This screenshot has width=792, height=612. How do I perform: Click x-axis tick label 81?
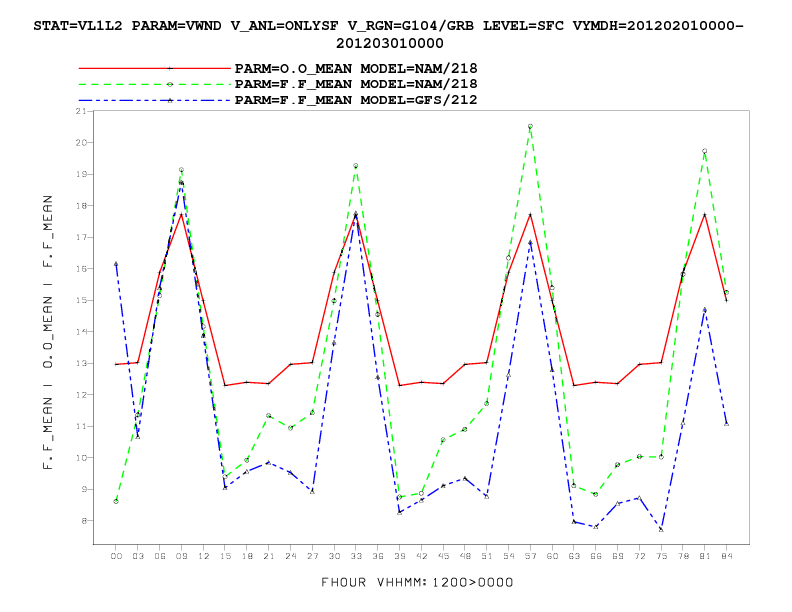coord(705,556)
